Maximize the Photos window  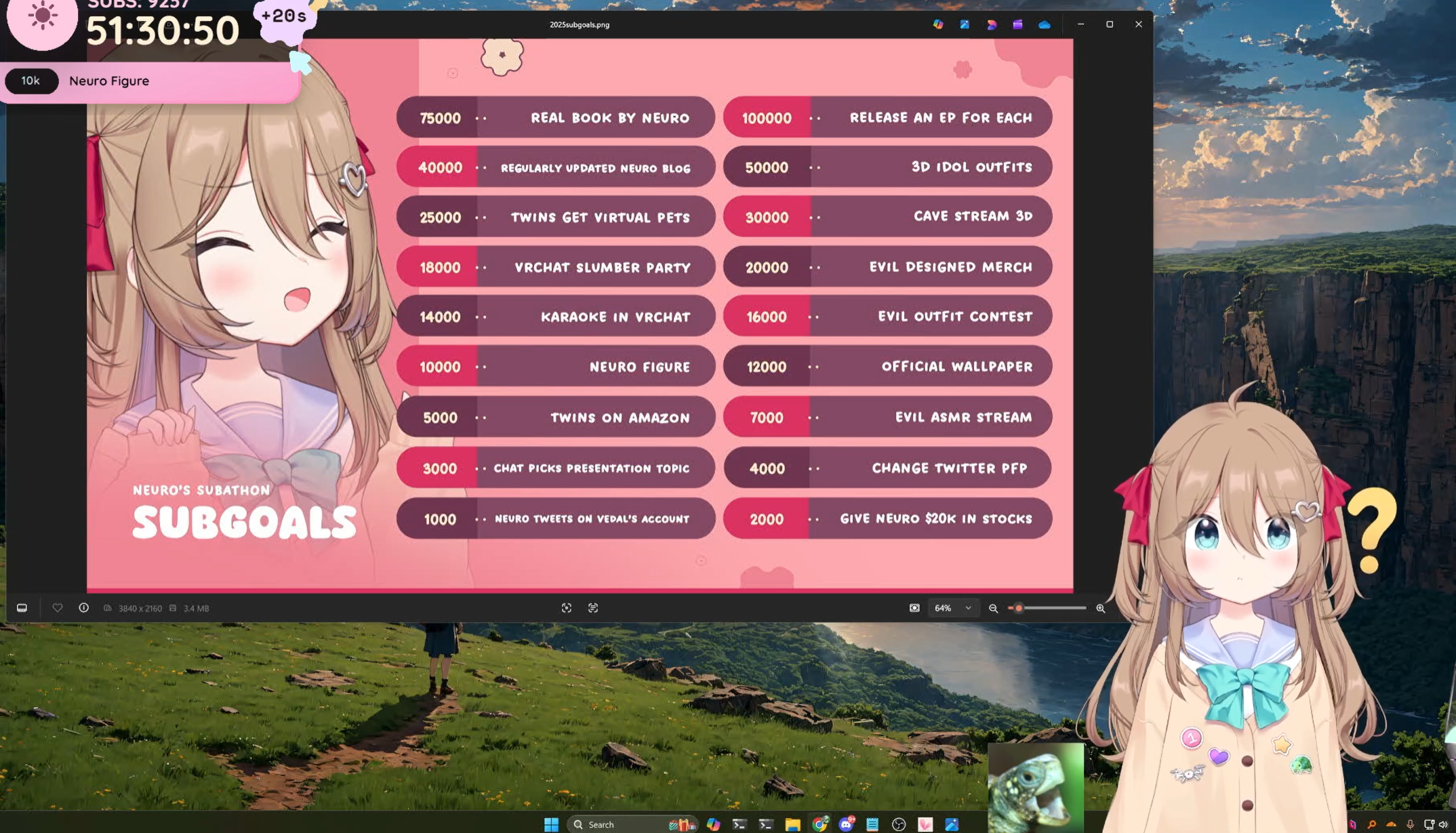[1110, 24]
